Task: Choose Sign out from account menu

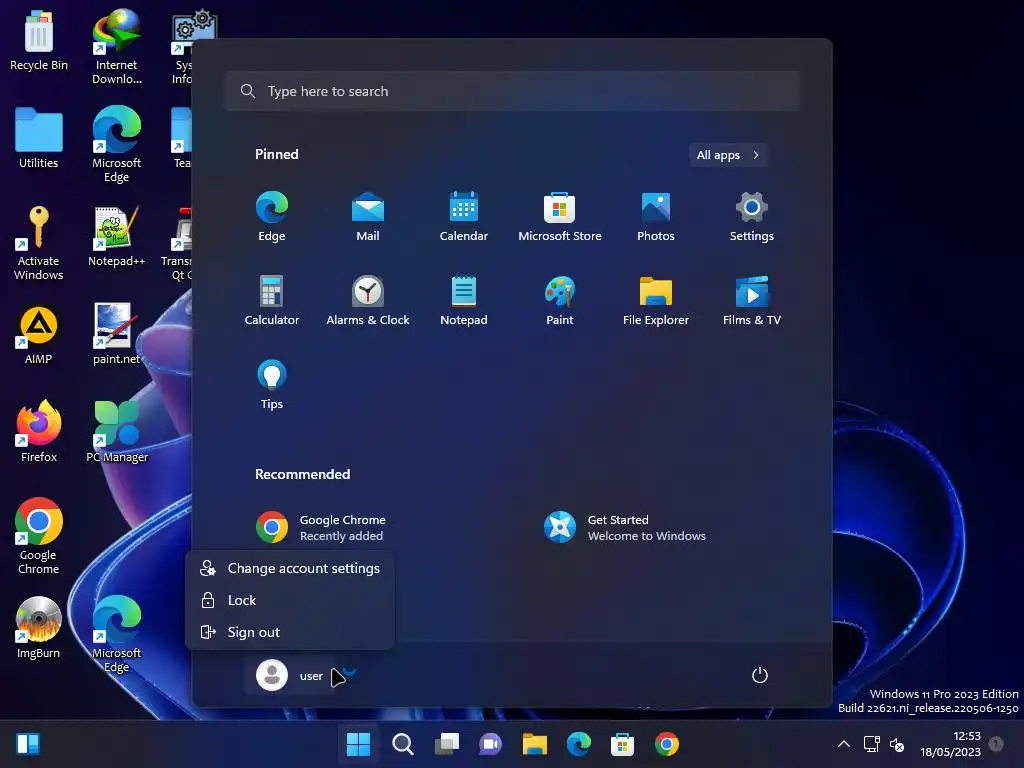Action: coord(290,632)
